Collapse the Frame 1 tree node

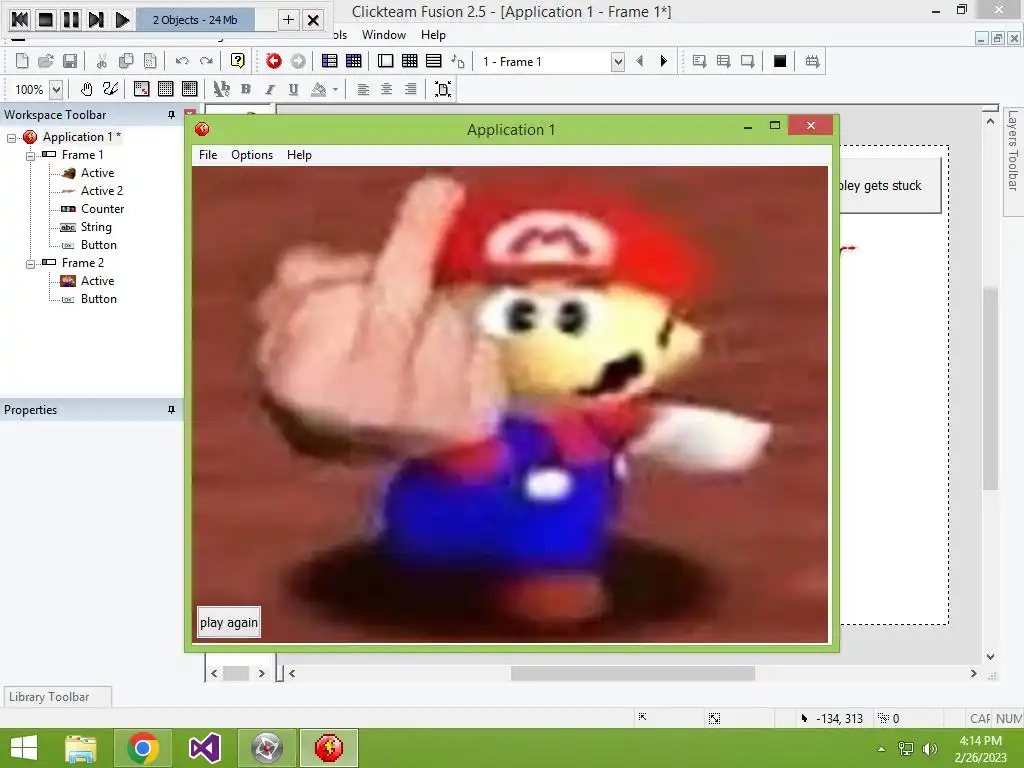coord(30,155)
